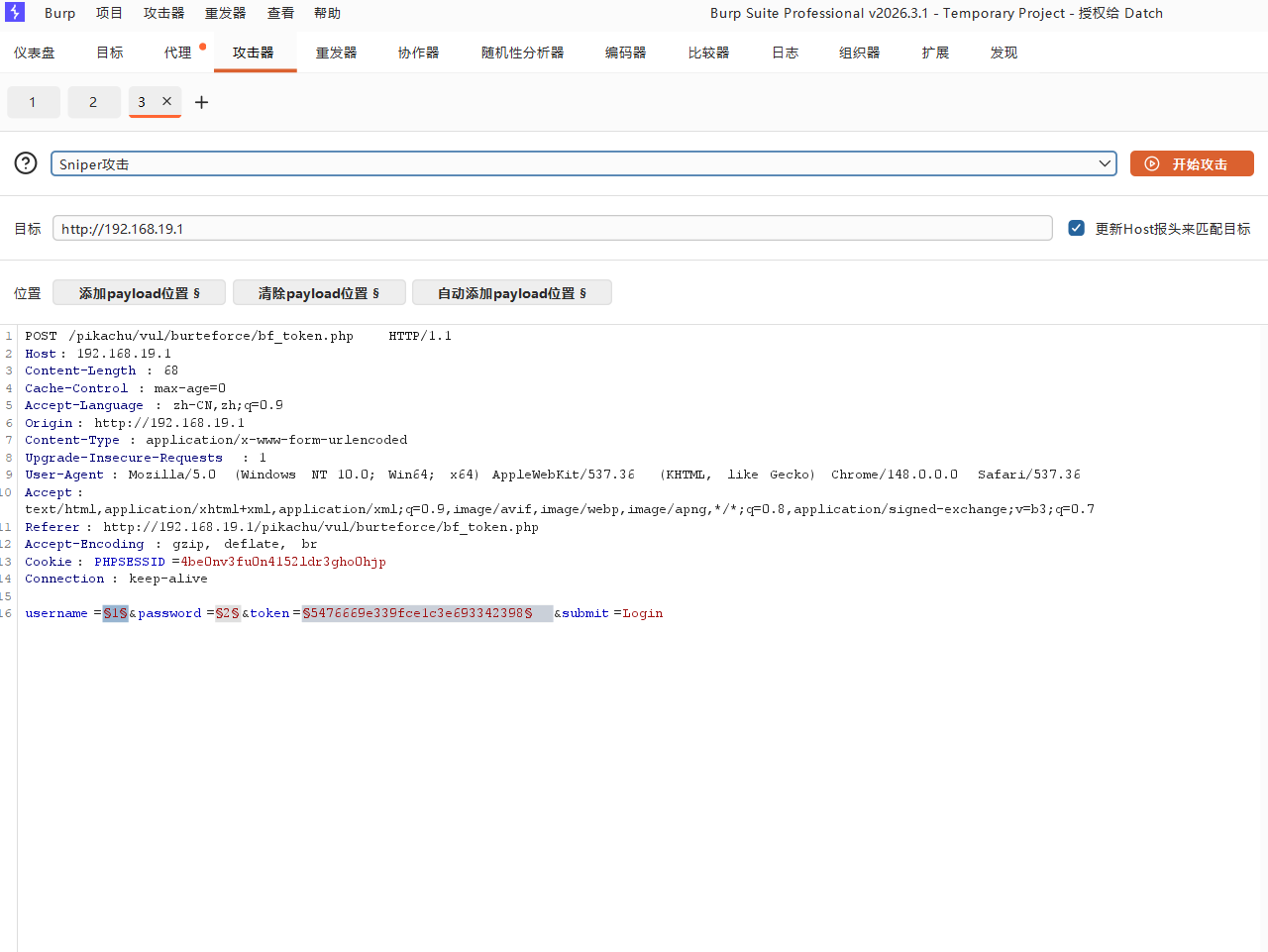Open the 帮助 menu
The height and width of the screenshot is (952, 1268).
(x=327, y=13)
